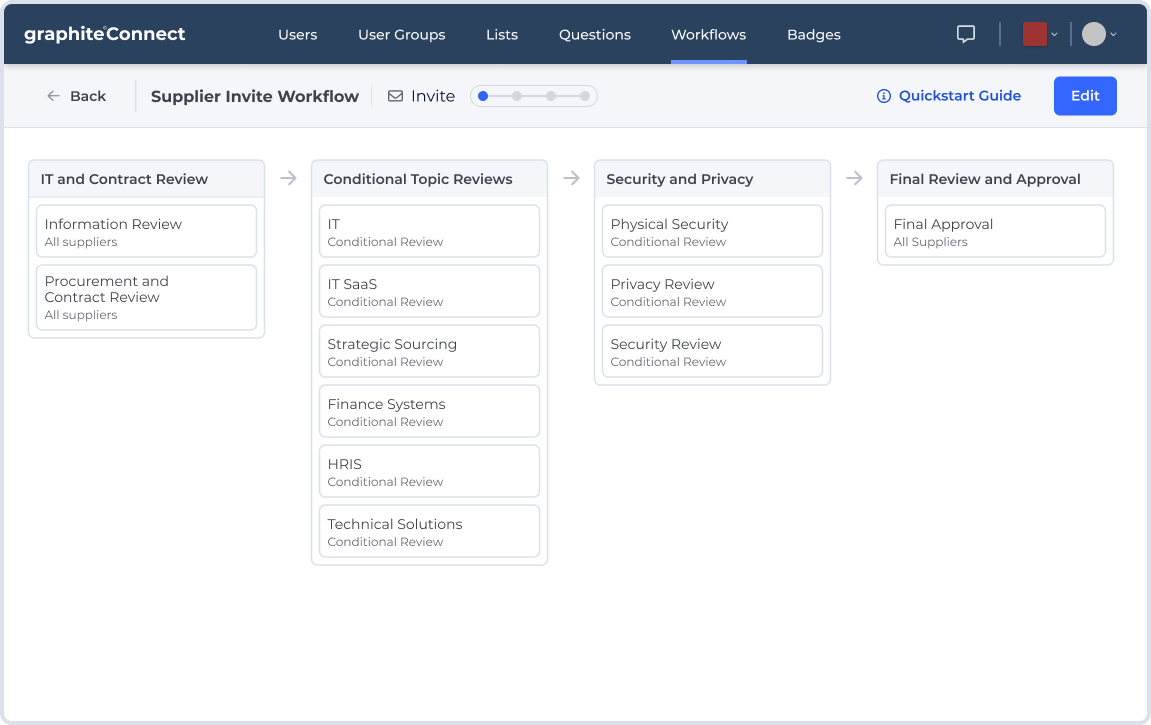Screen dimensions: 1151x725
Task: Click the blue Edit button
Action: coord(1085,96)
